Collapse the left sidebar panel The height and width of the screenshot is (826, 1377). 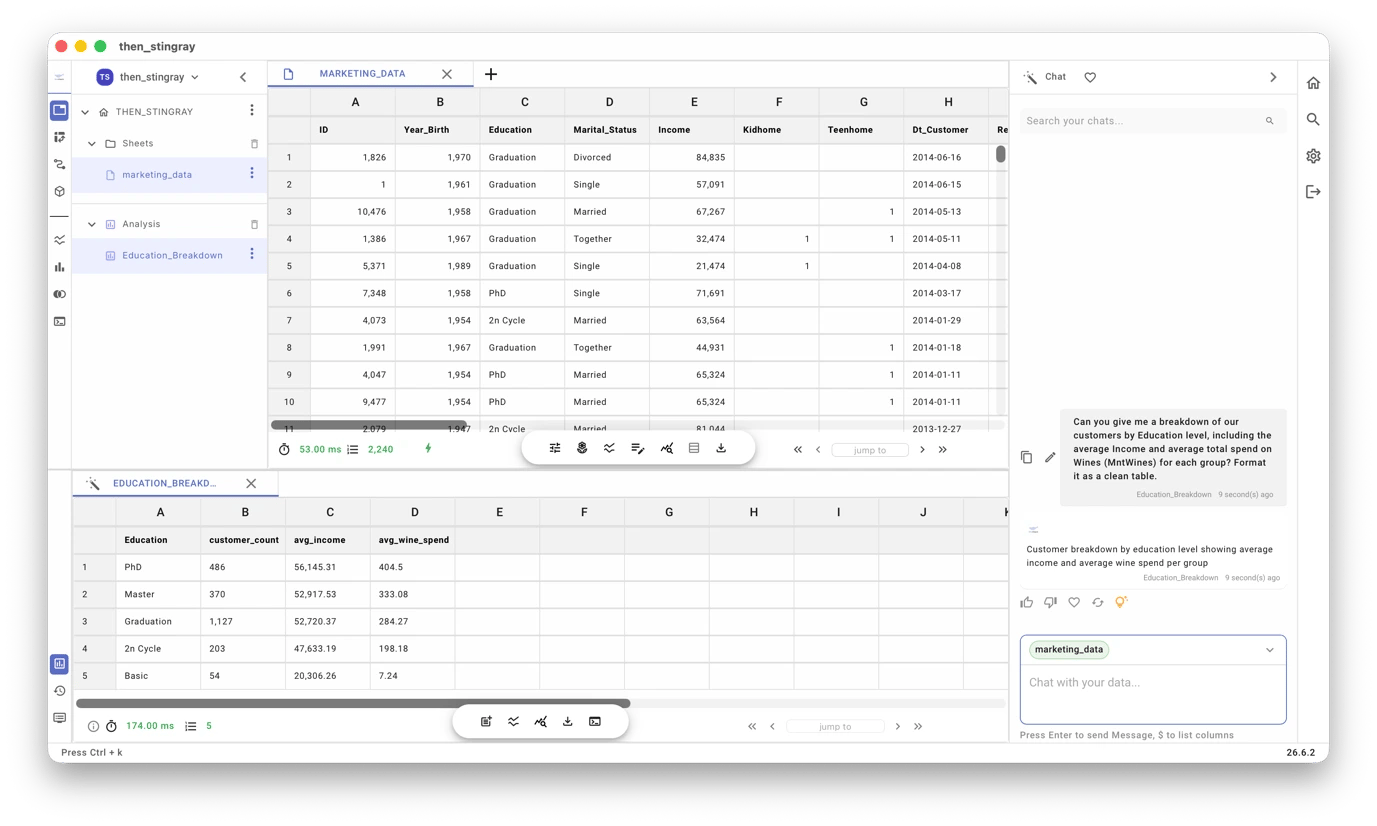(243, 77)
